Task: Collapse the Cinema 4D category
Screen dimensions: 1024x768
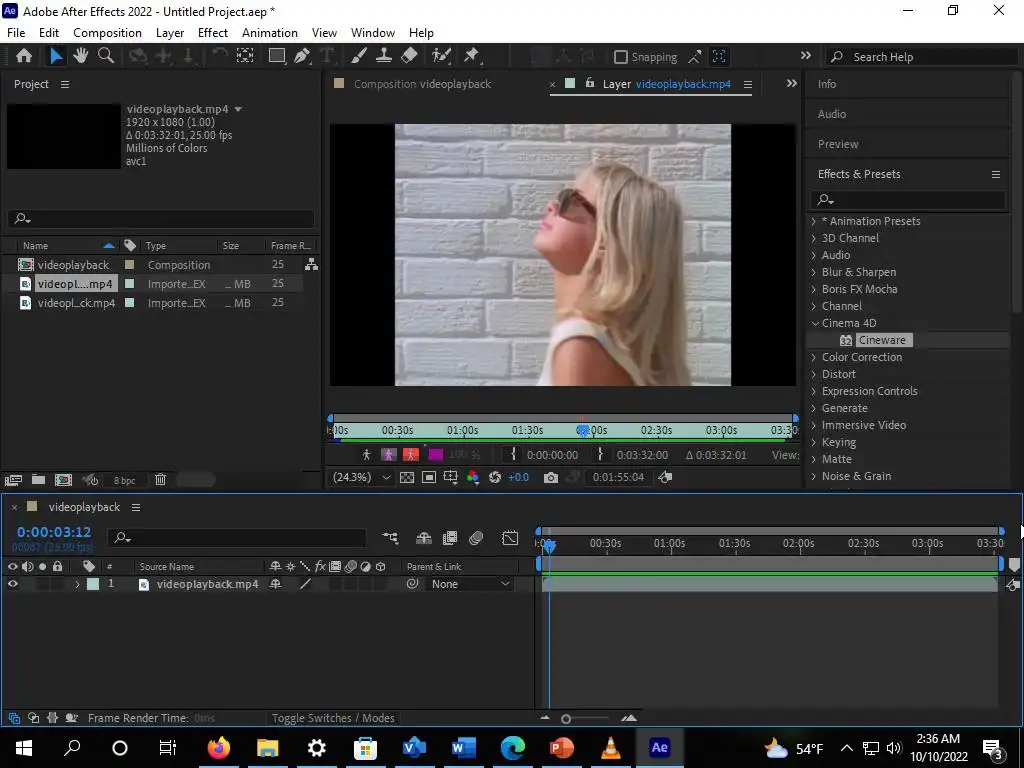Action: (x=814, y=323)
